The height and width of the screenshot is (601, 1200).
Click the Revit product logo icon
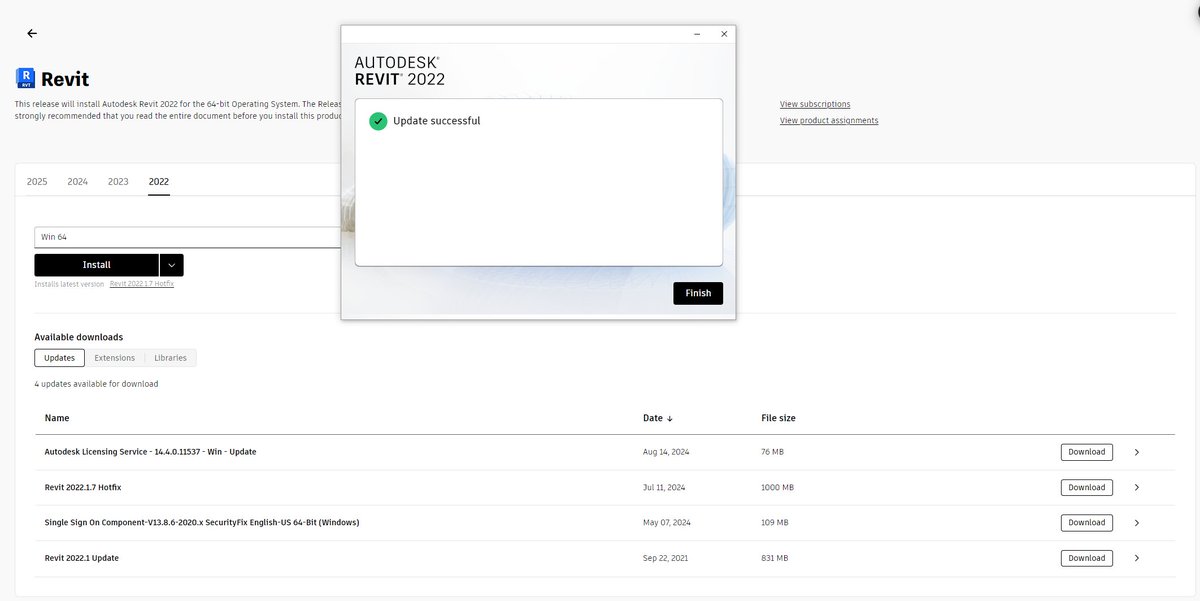(26, 79)
